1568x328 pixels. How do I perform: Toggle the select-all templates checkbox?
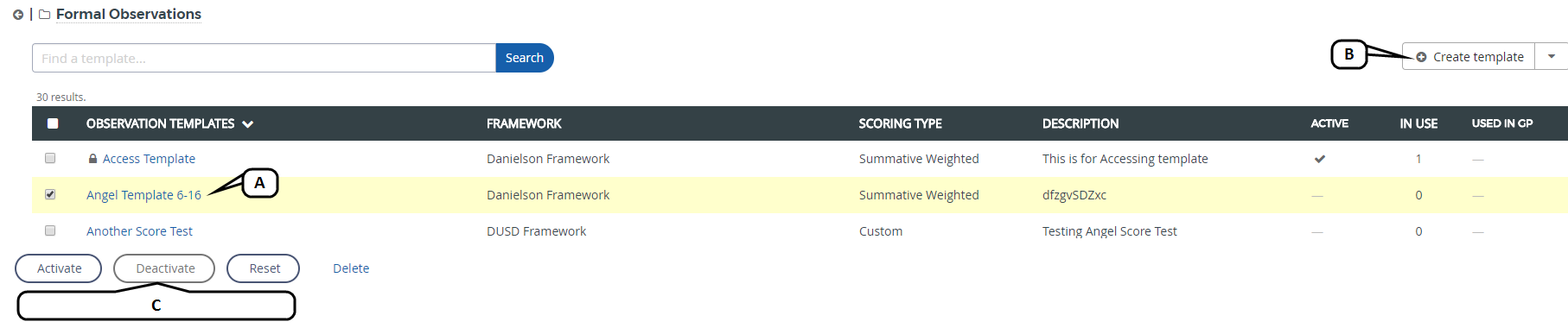coord(53,123)
